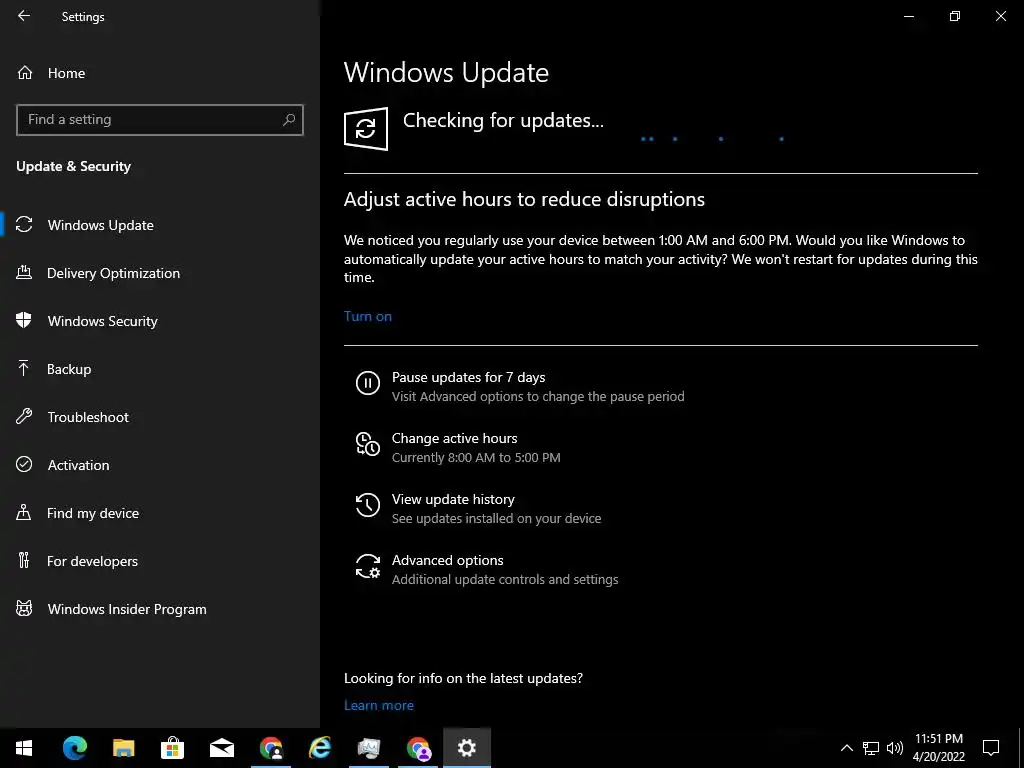Open Delivery Optimization settings
1024x768 pixels.
160,273
